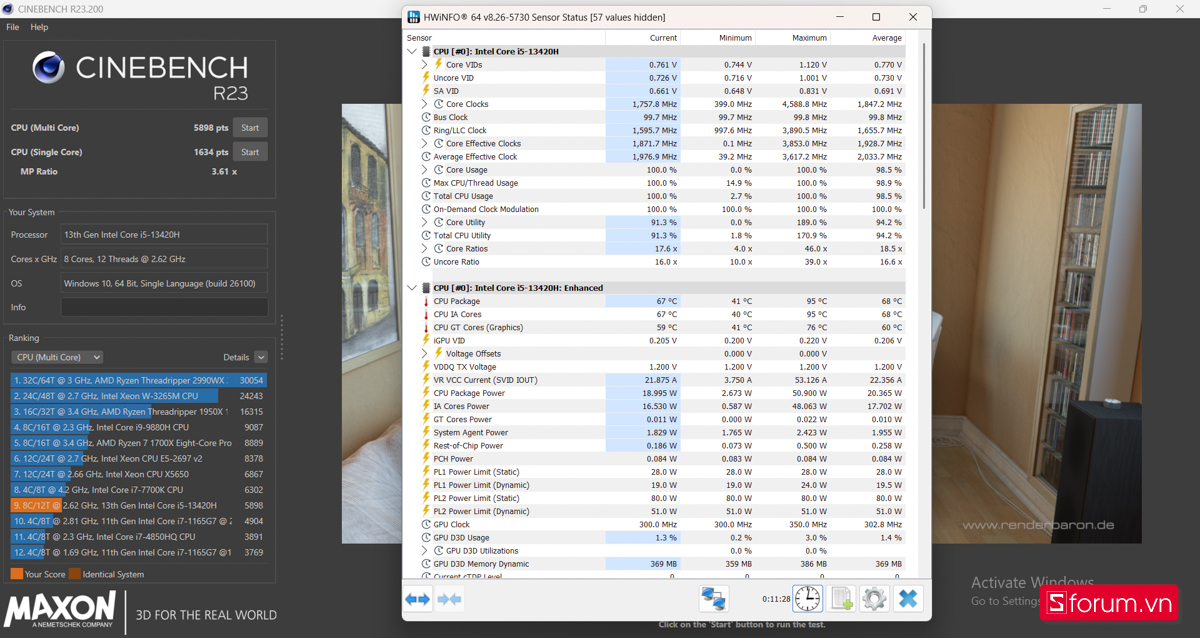Click the shrink columns arrows icon in HWiNFO
Screen dimensions: 1200x638
[x=450, y=599]
